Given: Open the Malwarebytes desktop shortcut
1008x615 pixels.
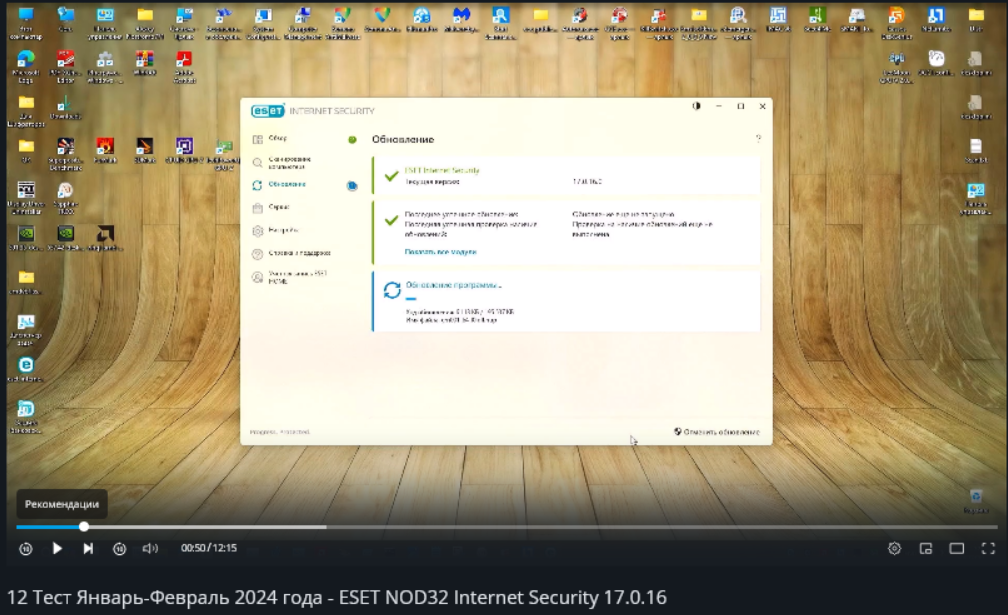Looking at the screenshot, I should coord(461,21).
